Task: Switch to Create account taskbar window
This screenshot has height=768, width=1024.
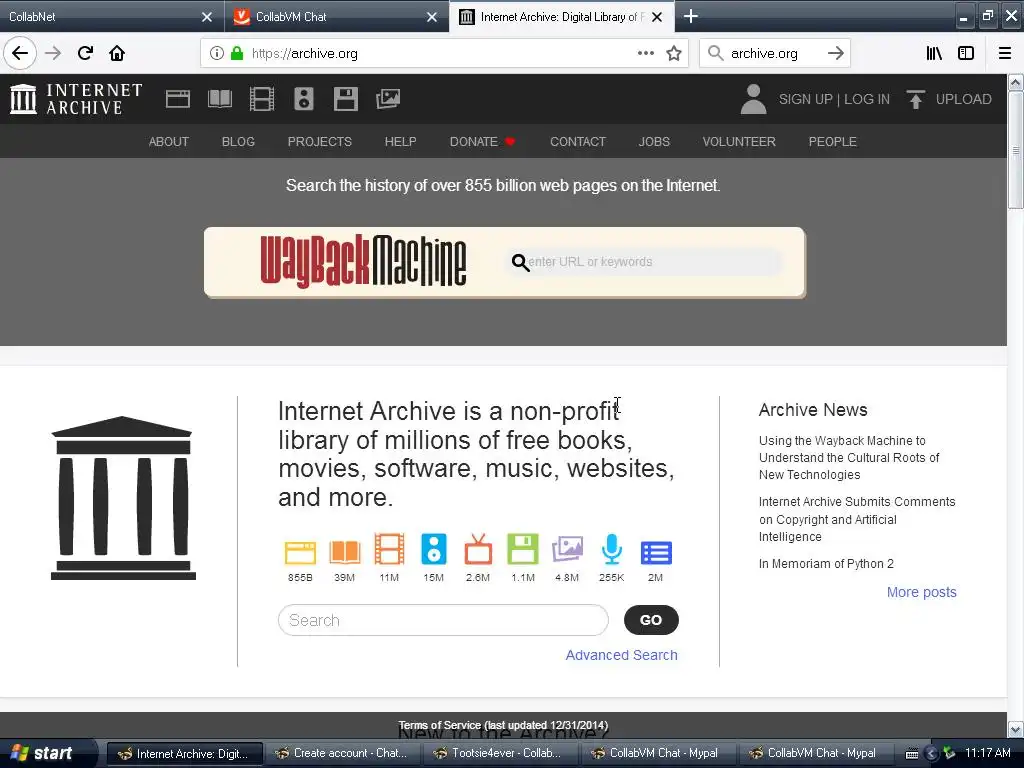Action: [341, 753]
